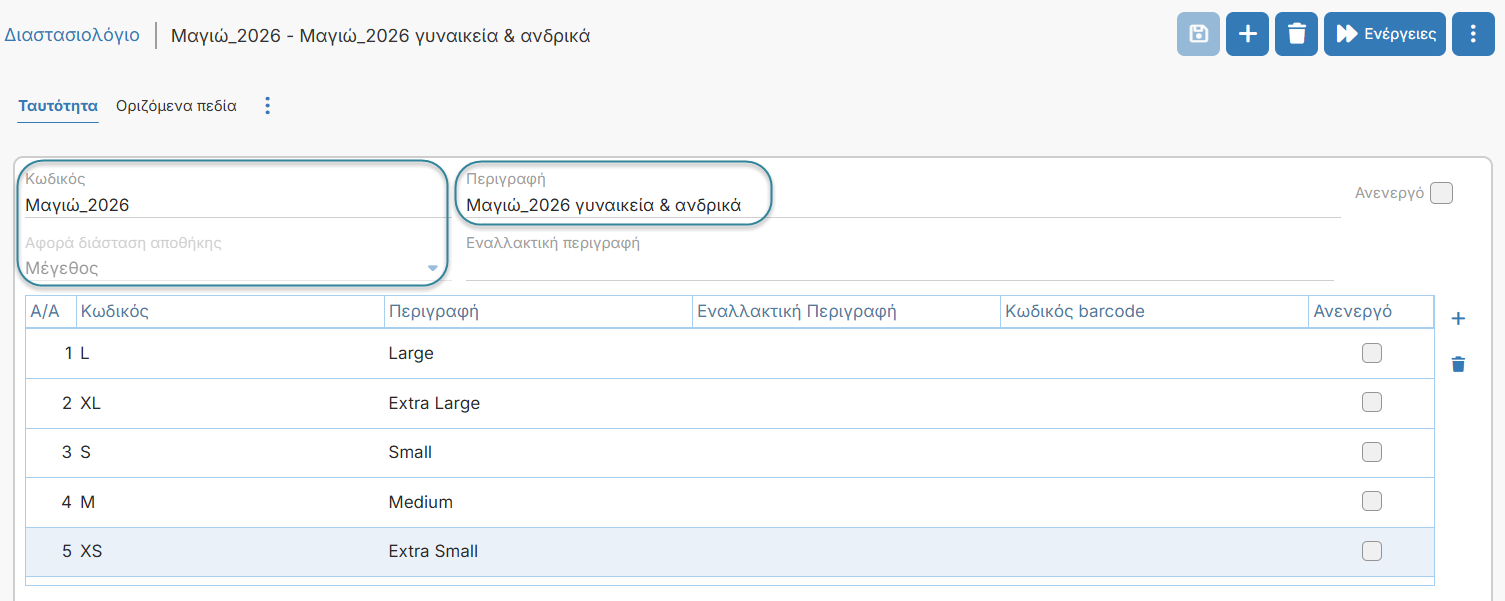Switch to the Ταυτότητα tab
This screenshot has width=1505, height=601.
pos(58,106)
